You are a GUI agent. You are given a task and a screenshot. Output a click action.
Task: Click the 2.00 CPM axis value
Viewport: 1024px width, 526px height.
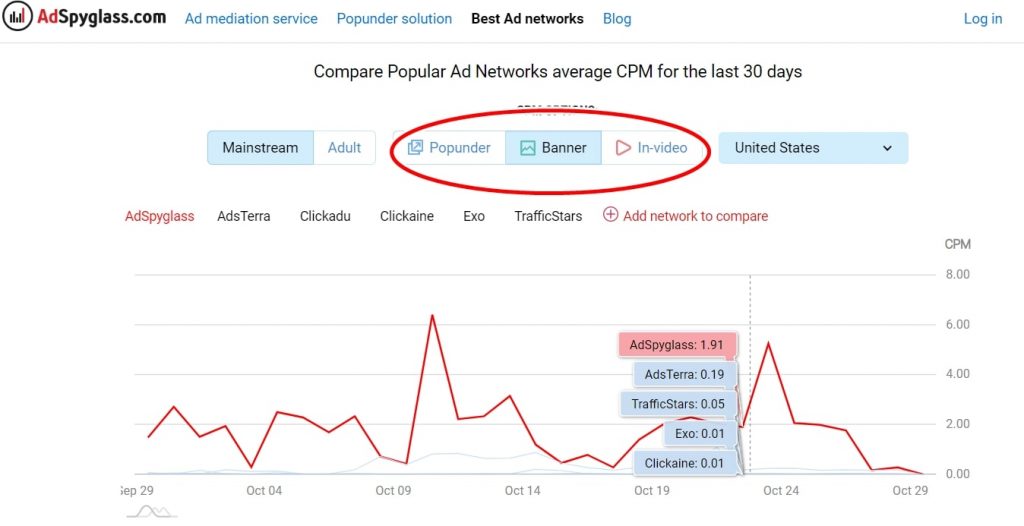pos(957,424)
